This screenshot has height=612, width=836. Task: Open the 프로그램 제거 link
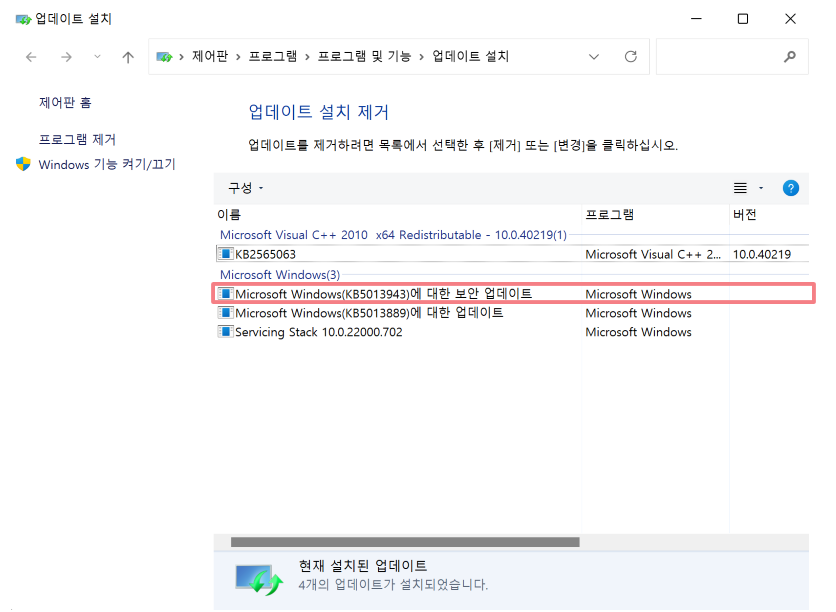click(77, 140)
